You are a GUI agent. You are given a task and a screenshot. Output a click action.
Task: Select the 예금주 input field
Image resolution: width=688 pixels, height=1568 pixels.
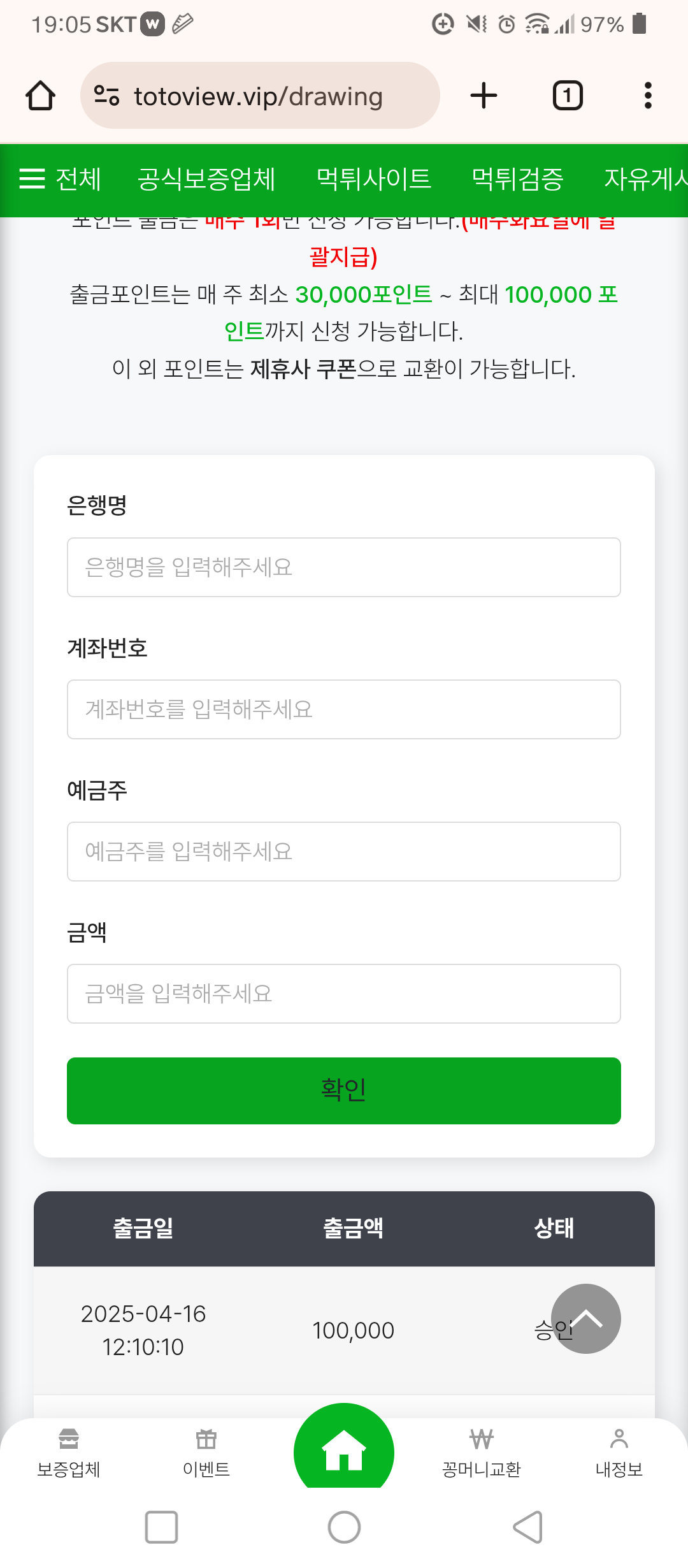click(x=344, y=852)
